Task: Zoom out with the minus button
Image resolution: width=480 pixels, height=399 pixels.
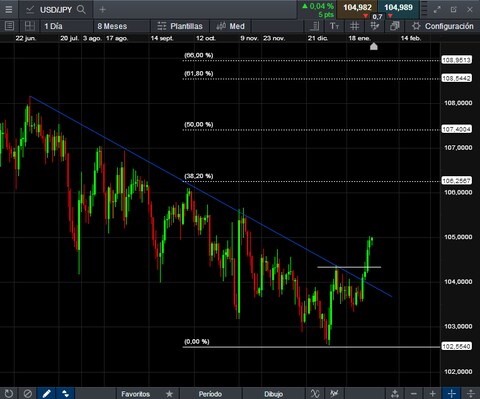Action: 414,394
